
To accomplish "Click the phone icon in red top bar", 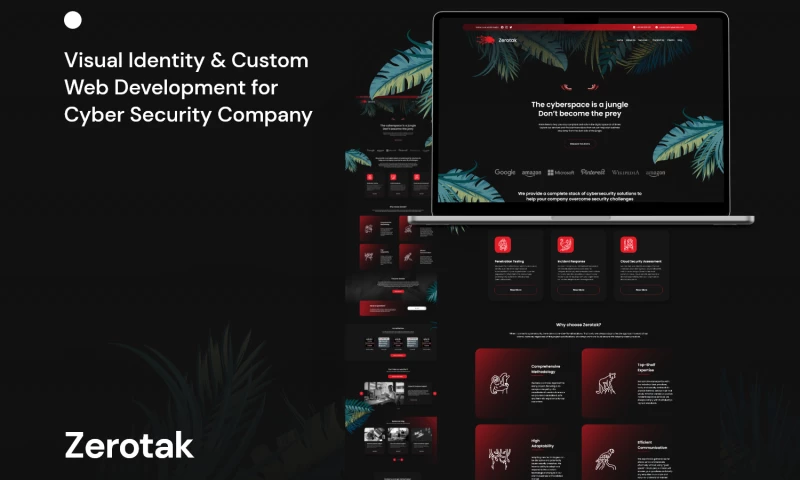I will click(634, 27).
